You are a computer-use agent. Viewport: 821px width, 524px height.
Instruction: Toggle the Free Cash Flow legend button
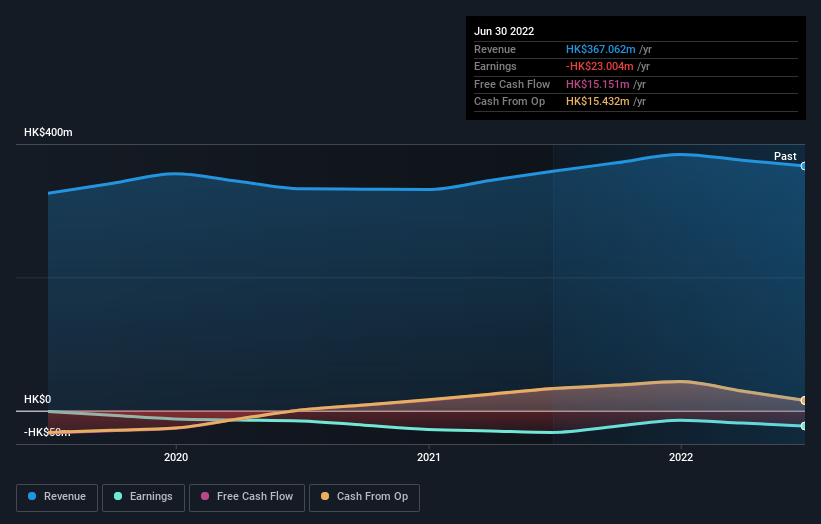[x=247, y=497]
